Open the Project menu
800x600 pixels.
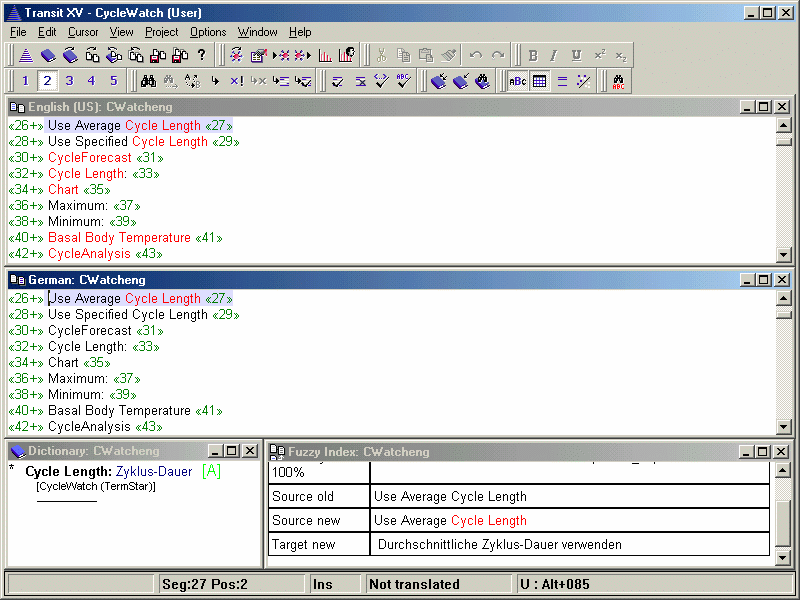[162, 32]
